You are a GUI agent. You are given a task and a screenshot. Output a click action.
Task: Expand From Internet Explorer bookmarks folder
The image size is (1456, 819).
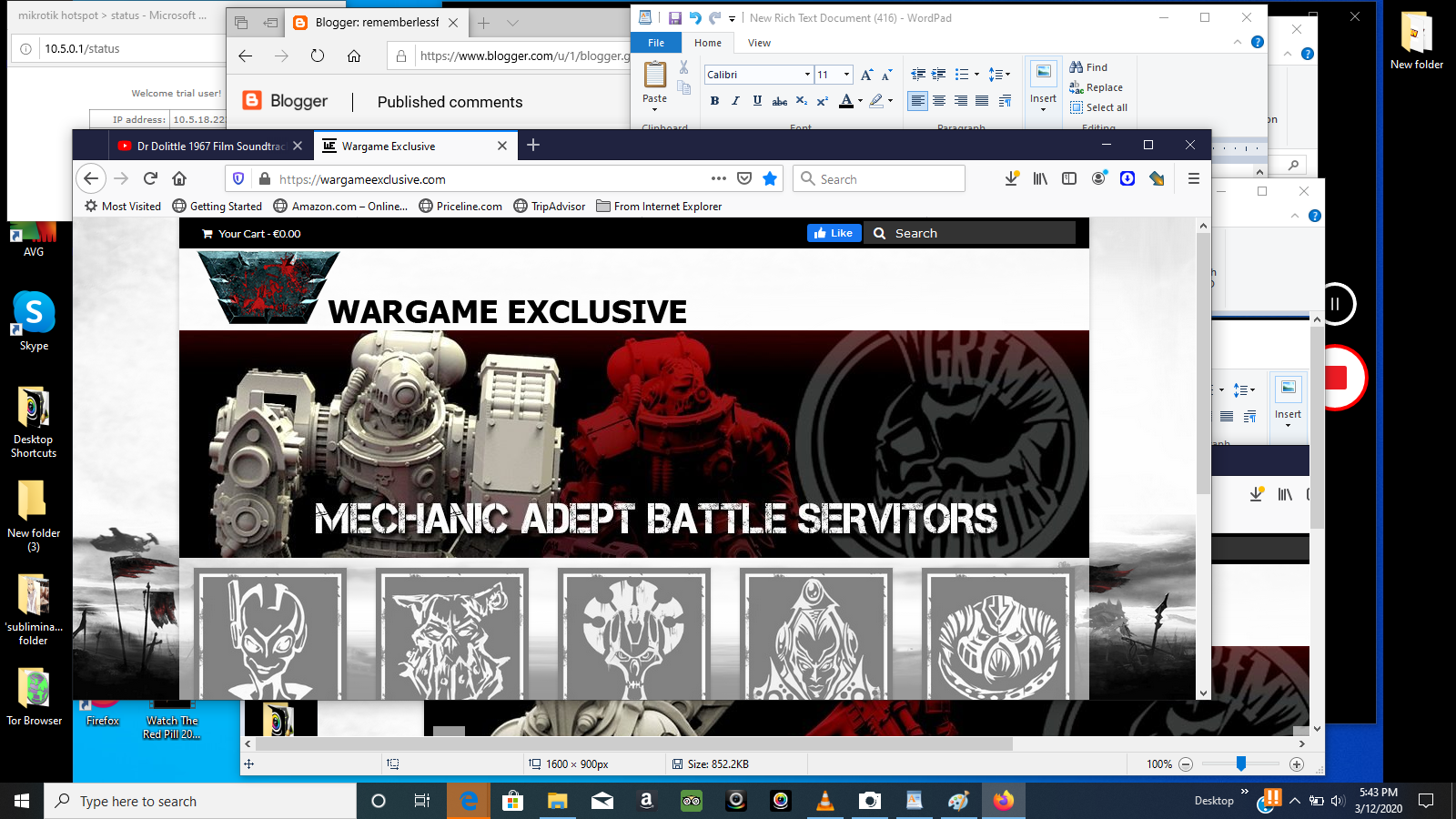click(x=660, y=207)
